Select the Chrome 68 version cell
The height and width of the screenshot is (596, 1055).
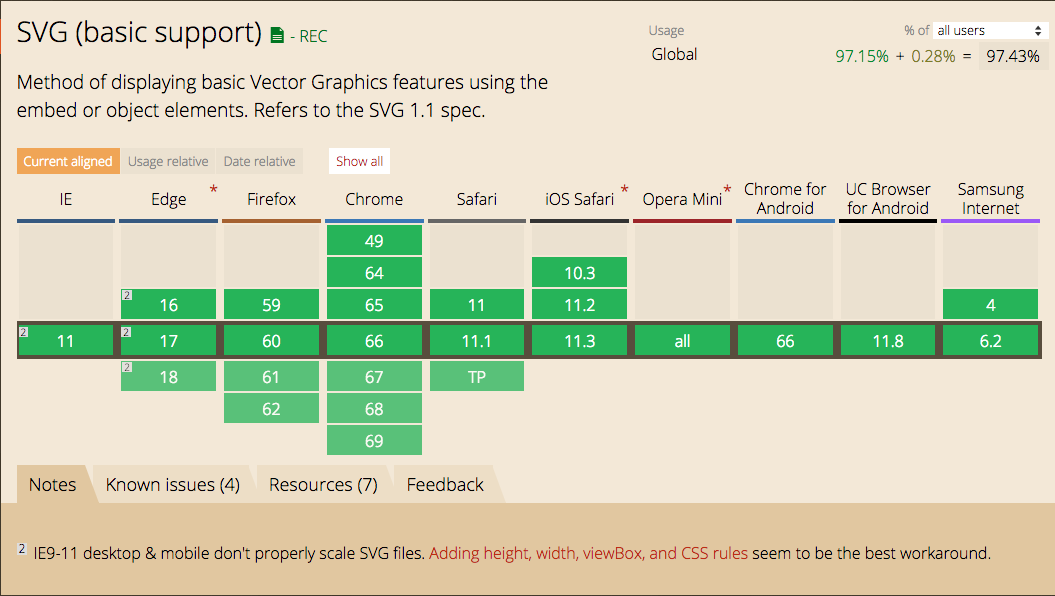click(x=374, y=408)
